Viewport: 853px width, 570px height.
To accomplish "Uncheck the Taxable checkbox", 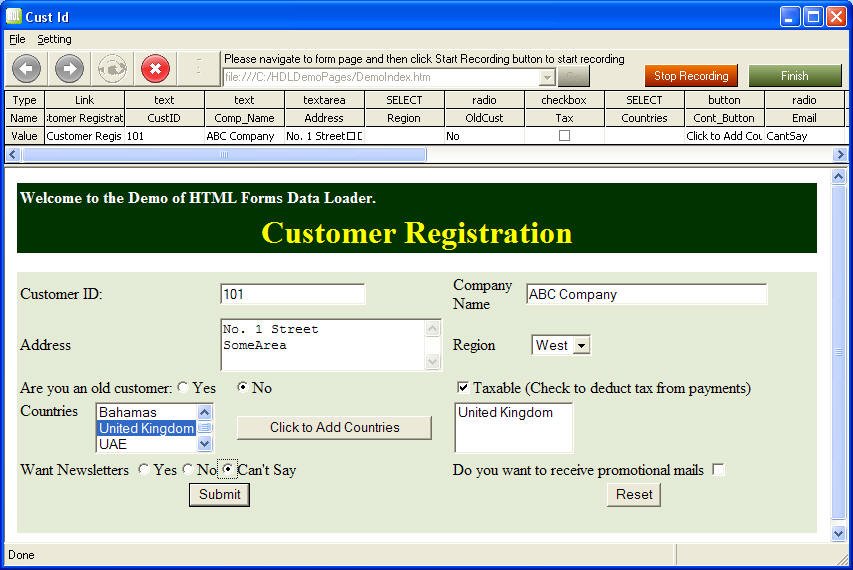I will 462,387.
